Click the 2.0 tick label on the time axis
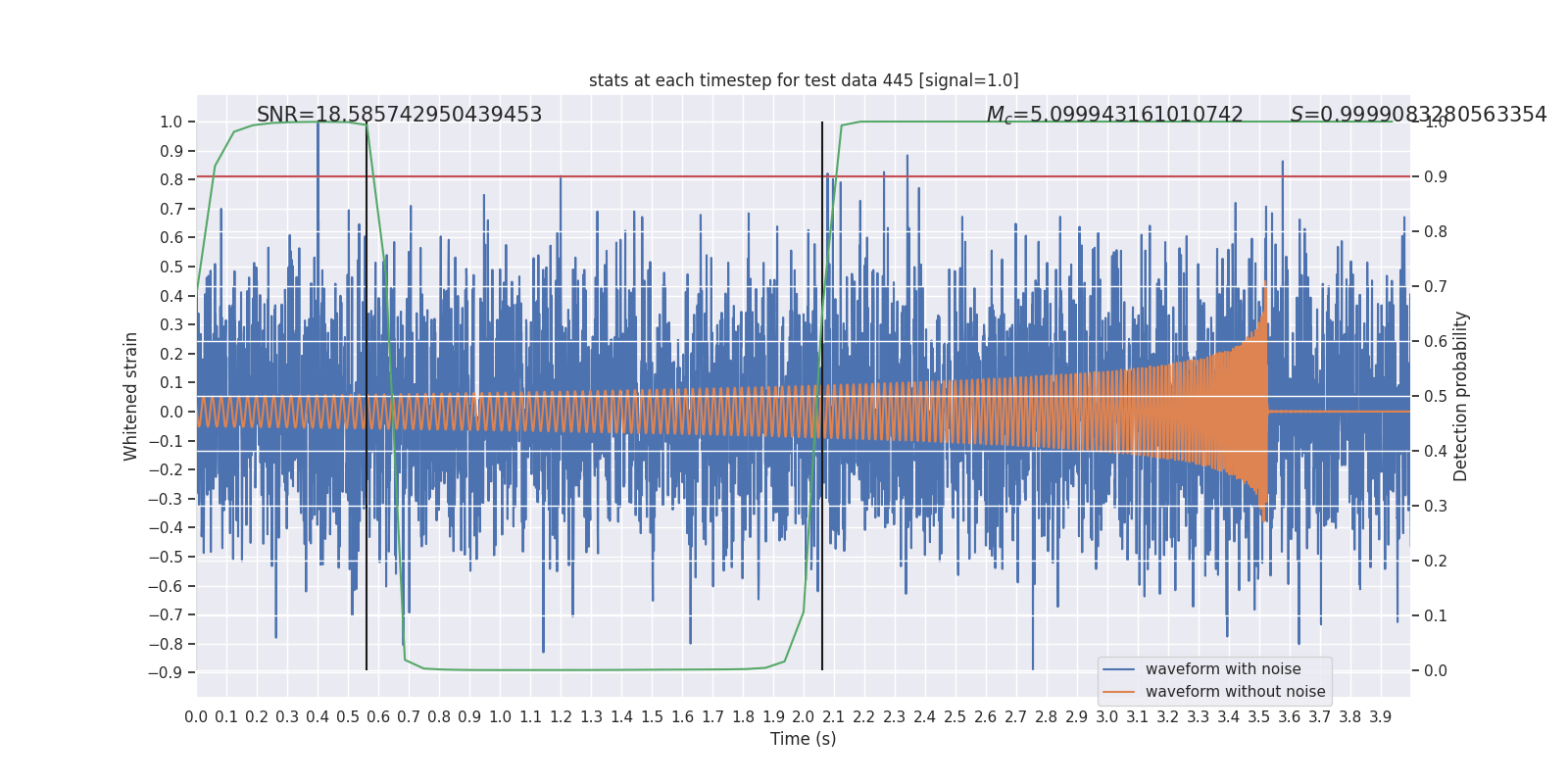 coord(803,717)
